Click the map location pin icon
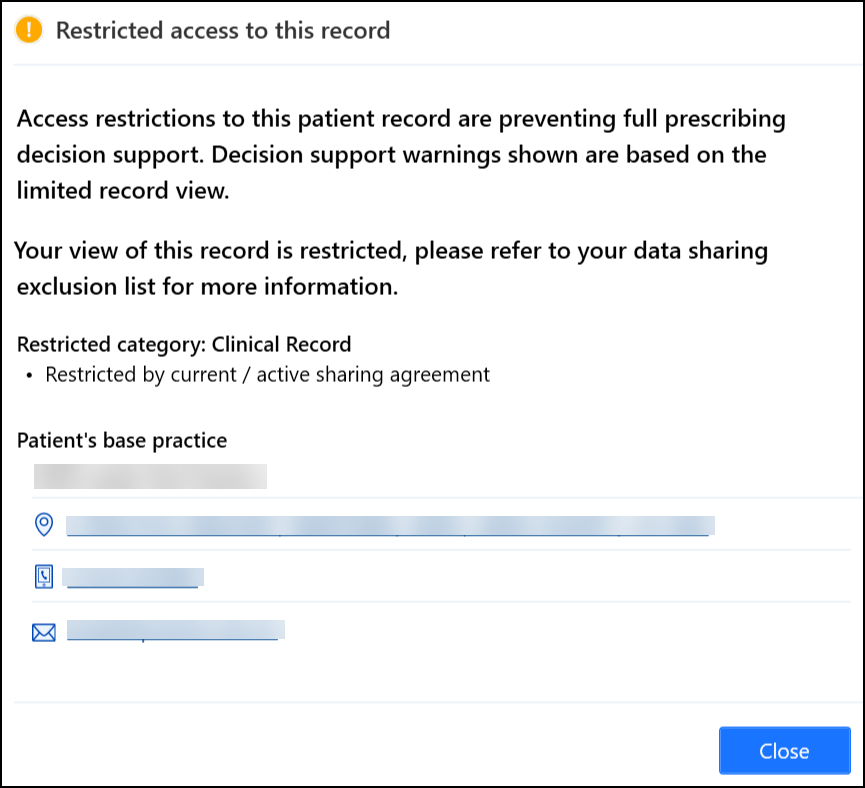 pyautogui.click(x=44, y=525)
